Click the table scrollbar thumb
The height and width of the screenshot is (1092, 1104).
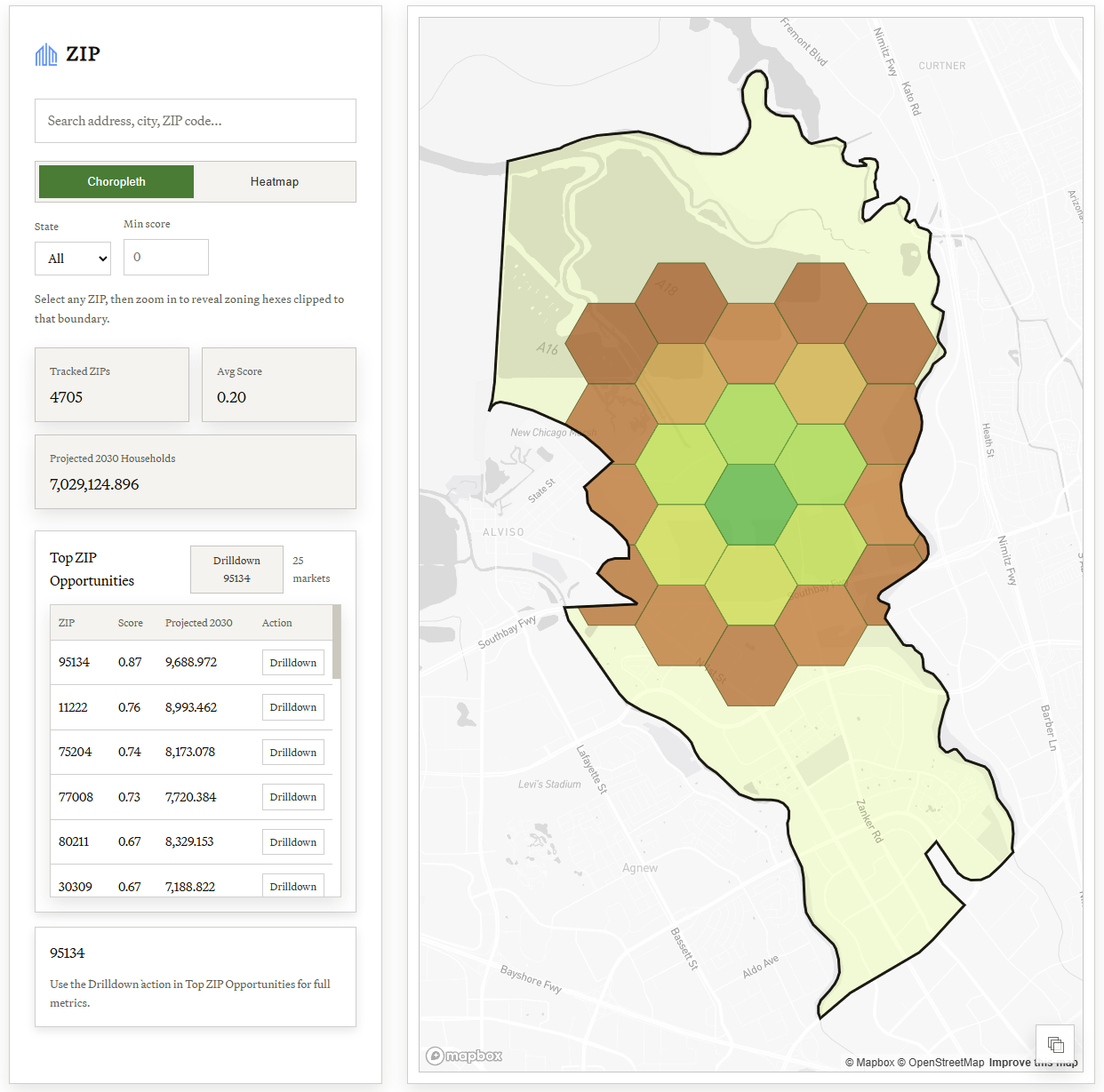point(337,642)
